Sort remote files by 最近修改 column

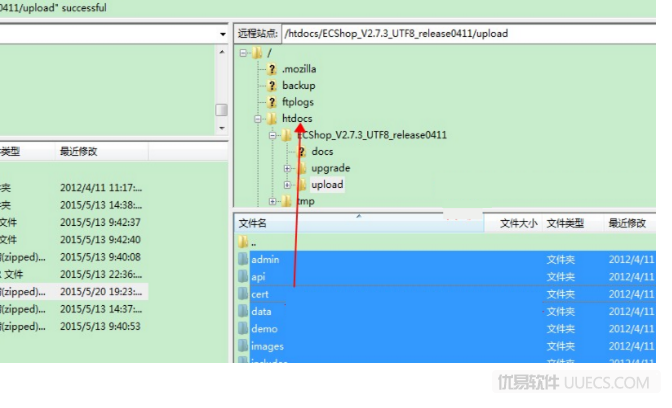click(x=630, y=223)
